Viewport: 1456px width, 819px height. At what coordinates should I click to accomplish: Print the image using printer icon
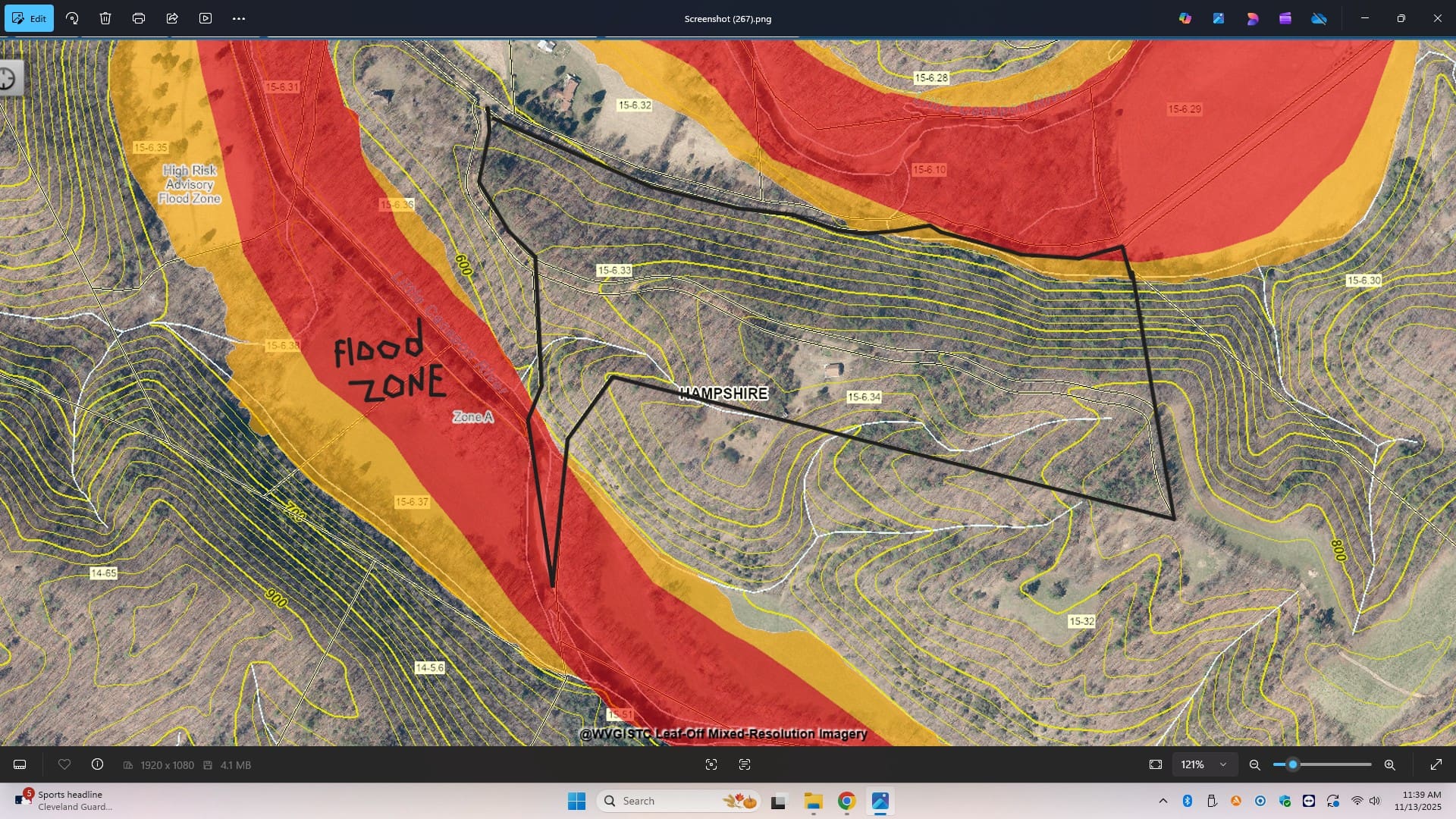pyautogui.click(x=139, y=18)
